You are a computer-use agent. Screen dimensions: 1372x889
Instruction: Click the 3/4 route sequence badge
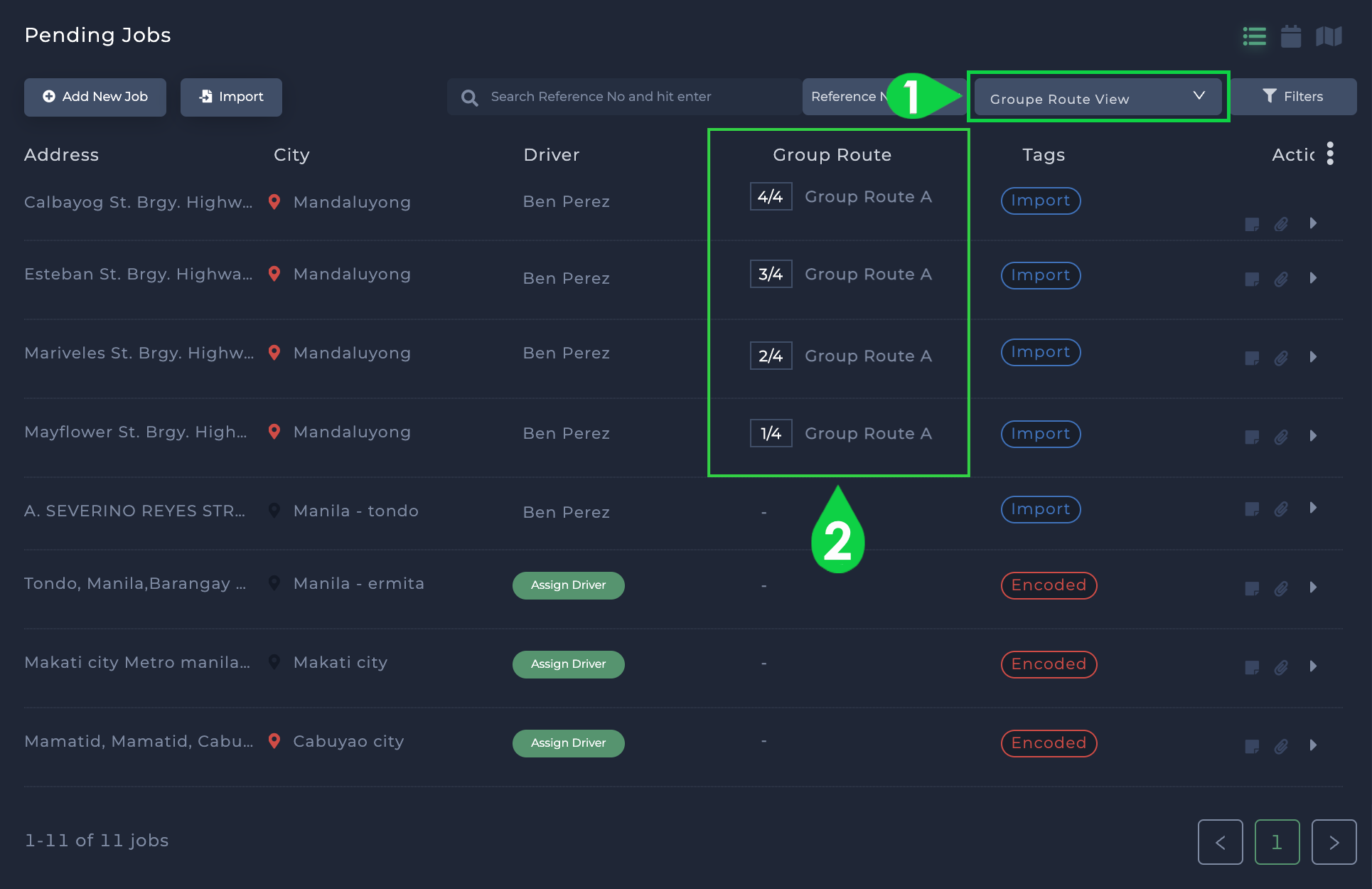[771, 275]
